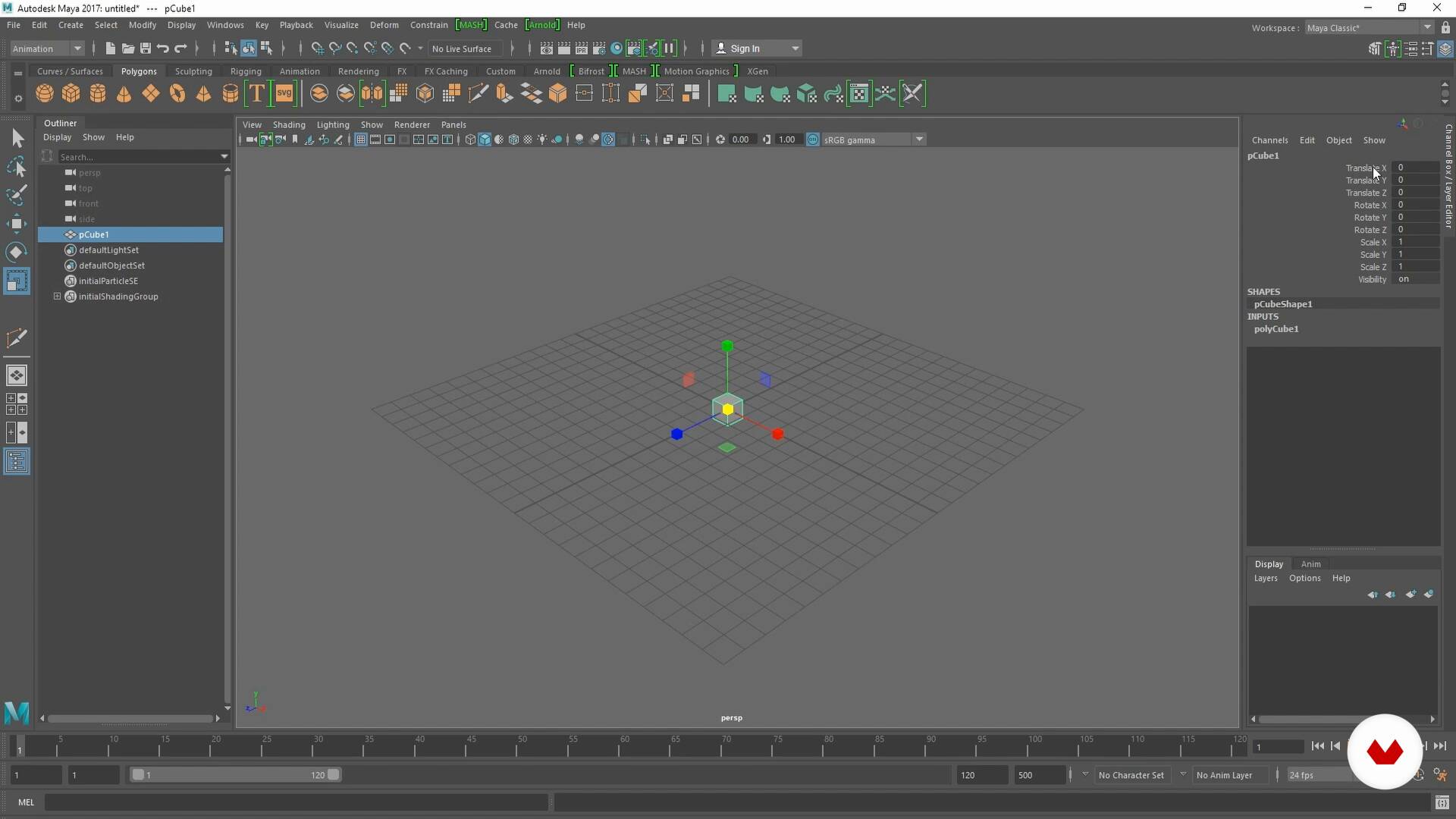Toggle the Pause Viewport icon in status line
Viewport: 1456px width, 819px height.
pyautogui.click(x=670, y=49)
